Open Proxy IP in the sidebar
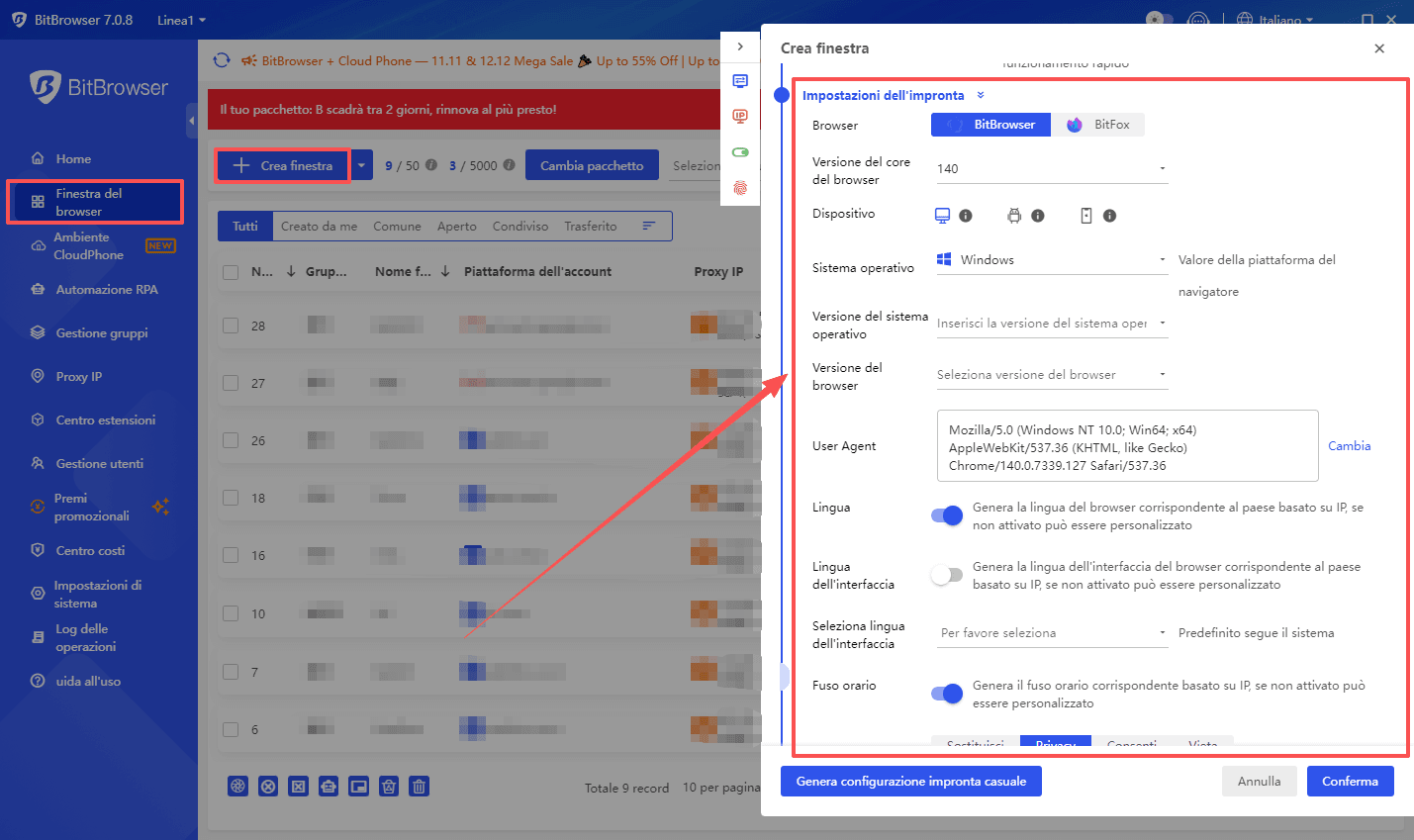 79,377
